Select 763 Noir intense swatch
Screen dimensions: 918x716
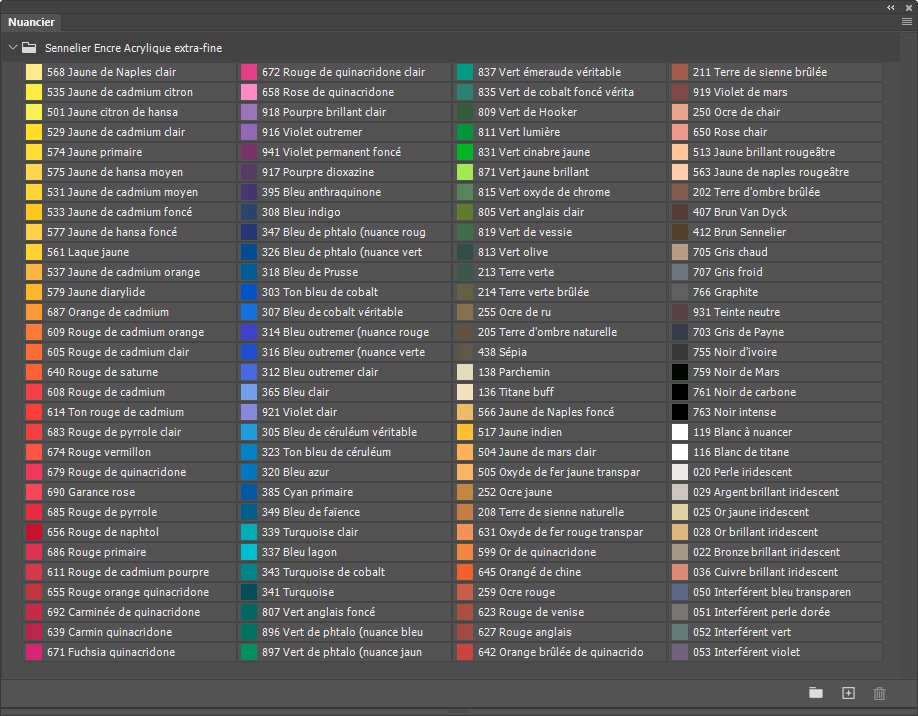[x=776, y=412]
